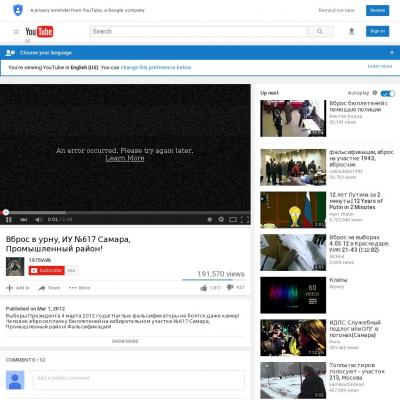Click the Search input field
Screen dimensions: 400x400
(x=199, y=31)
